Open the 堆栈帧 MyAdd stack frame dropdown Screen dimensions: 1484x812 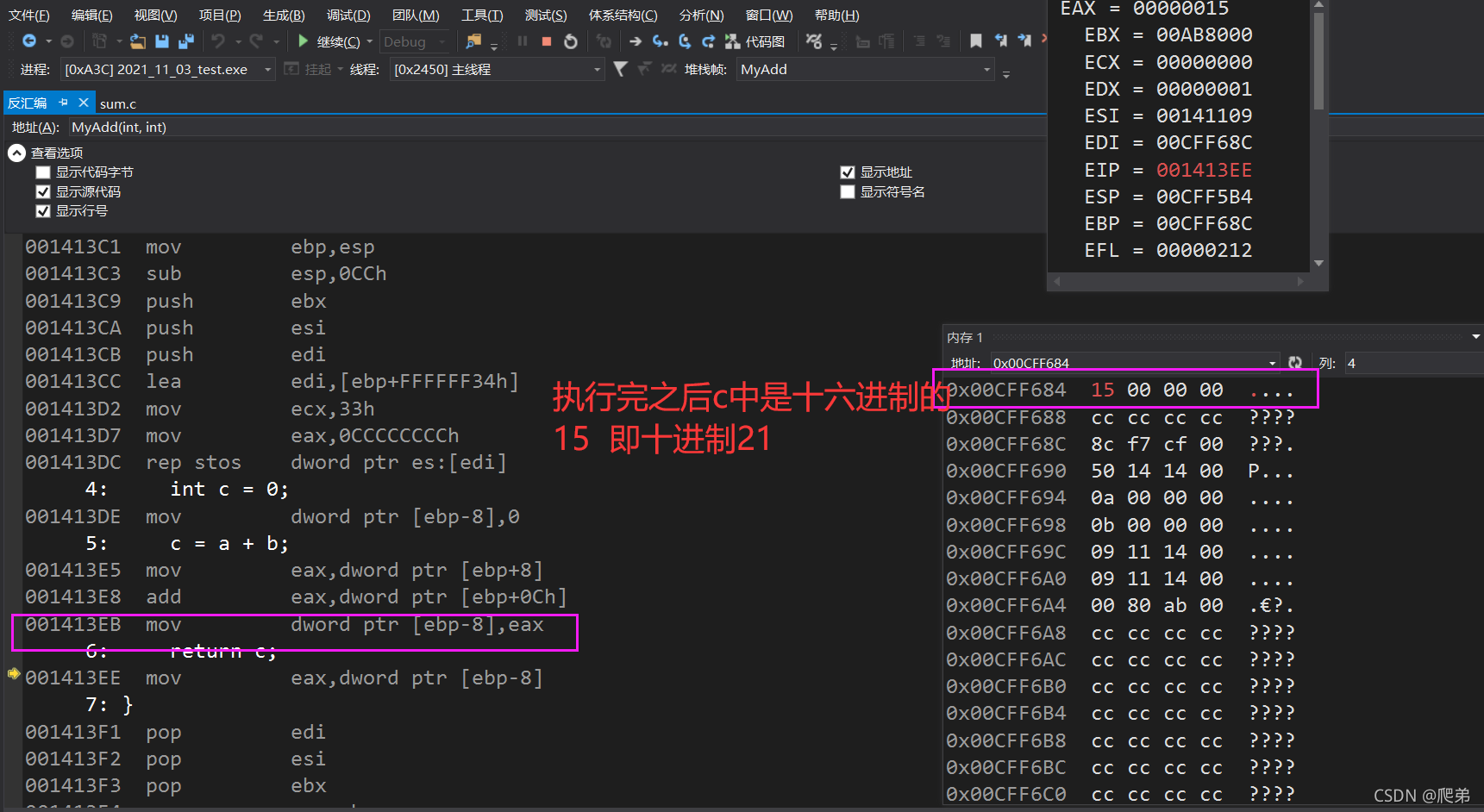tap(987, 69)
